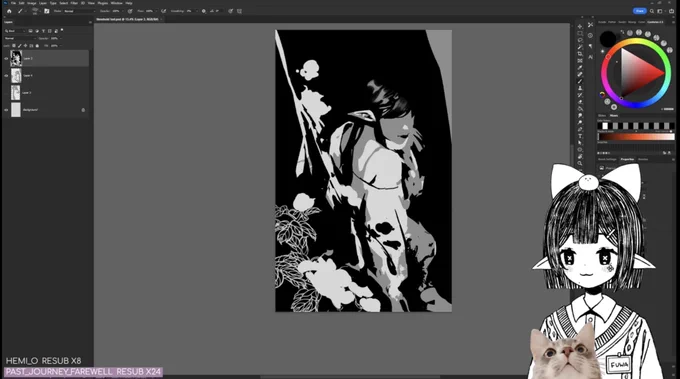Screen dimensions: 680x379
Task: Close the open document tab
Action: [x=161, y=19]
